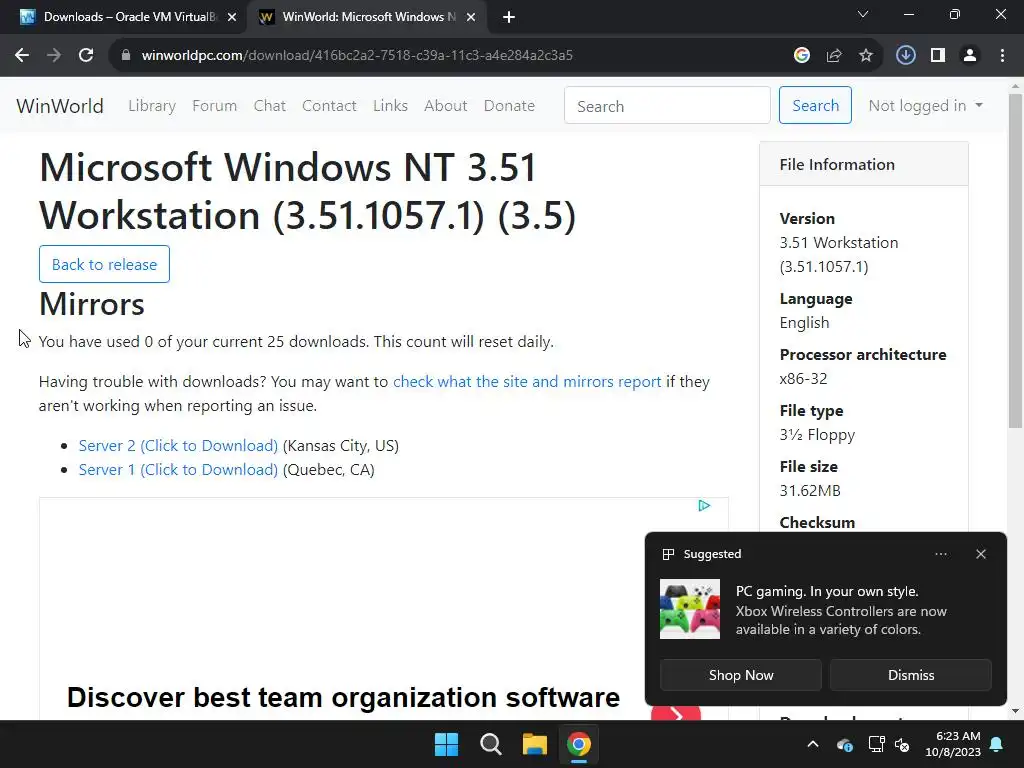1024x768 pixels.
Task: Open a new browser tab
Action: [509, 17]
